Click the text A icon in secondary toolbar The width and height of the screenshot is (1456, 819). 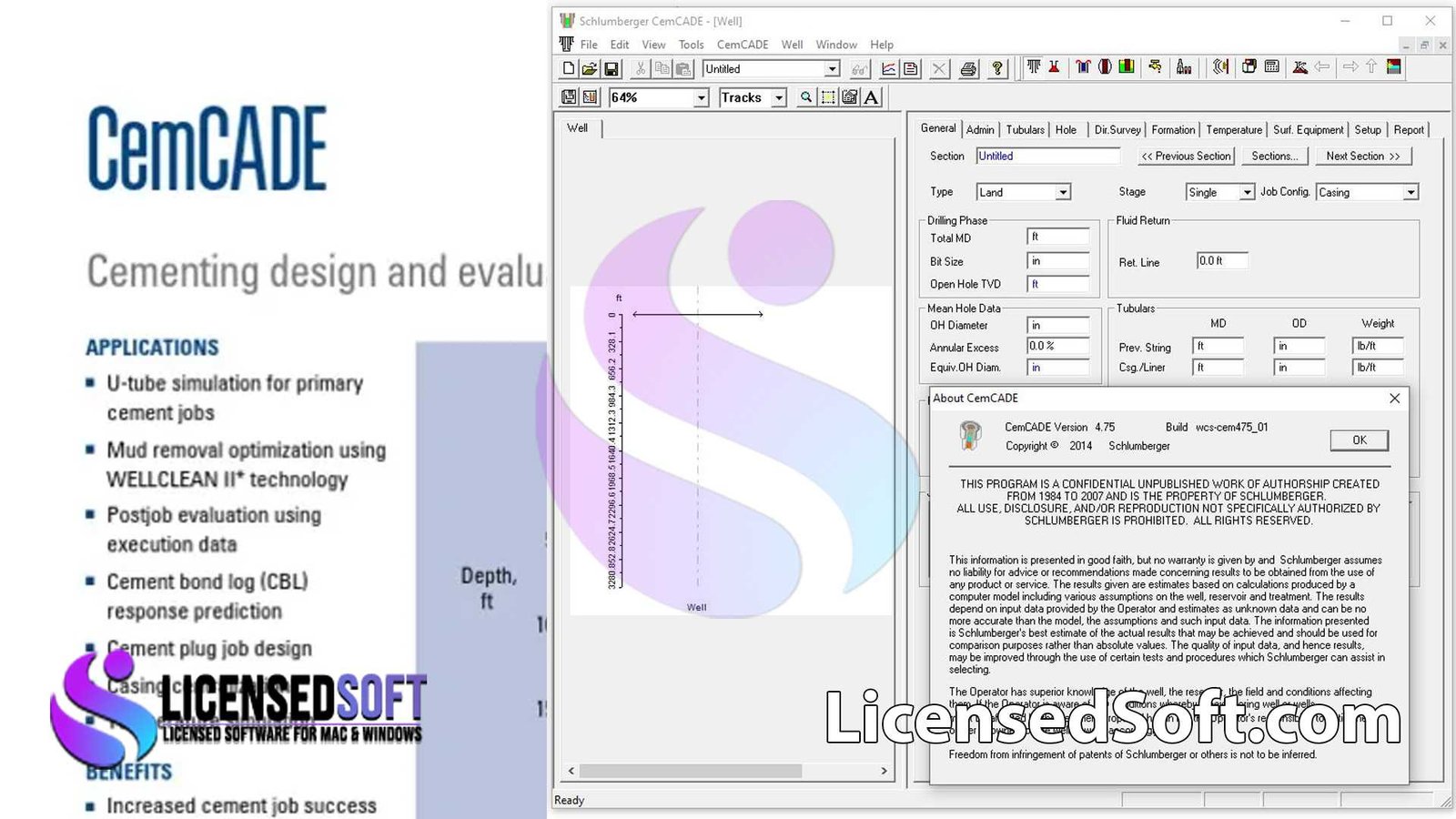(x=872, y=97)
